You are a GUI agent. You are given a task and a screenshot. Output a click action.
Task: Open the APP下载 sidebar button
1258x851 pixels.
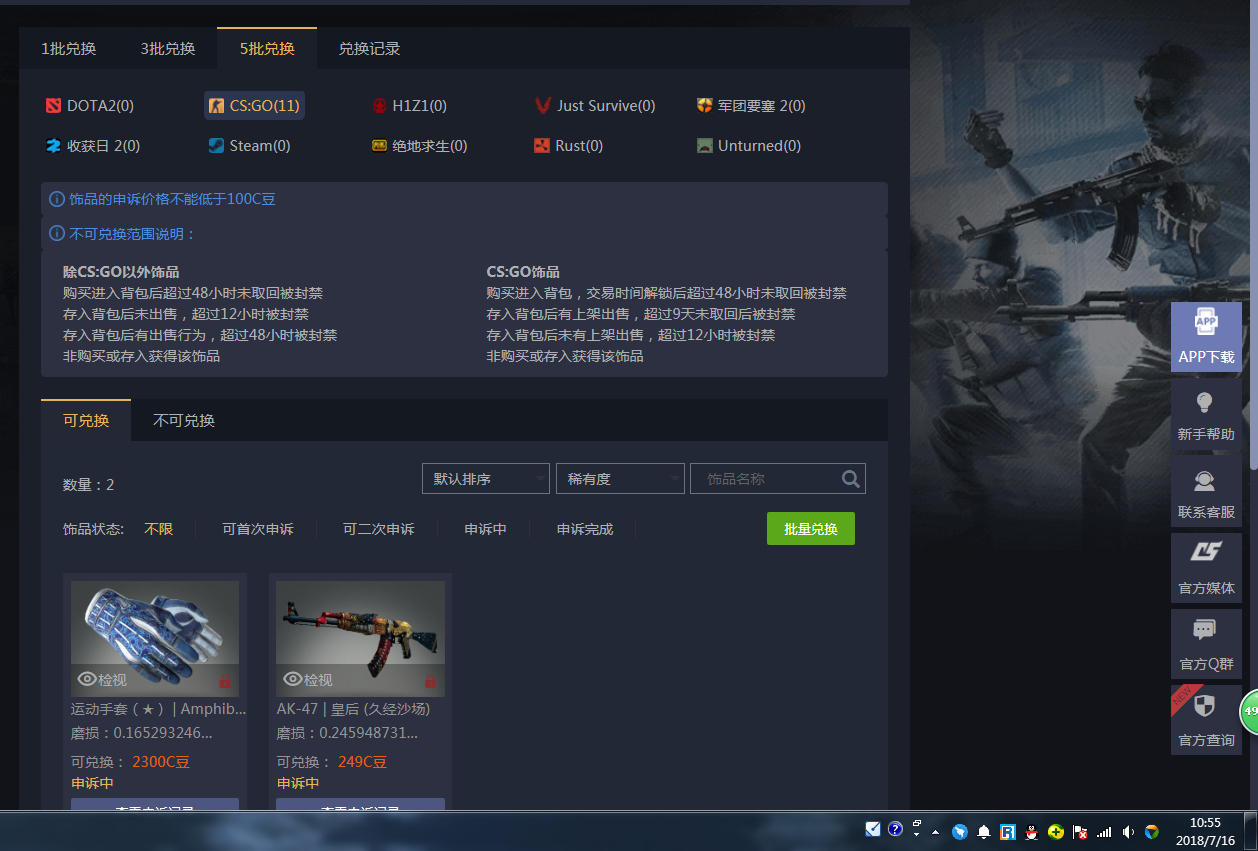click(1206, 337)
